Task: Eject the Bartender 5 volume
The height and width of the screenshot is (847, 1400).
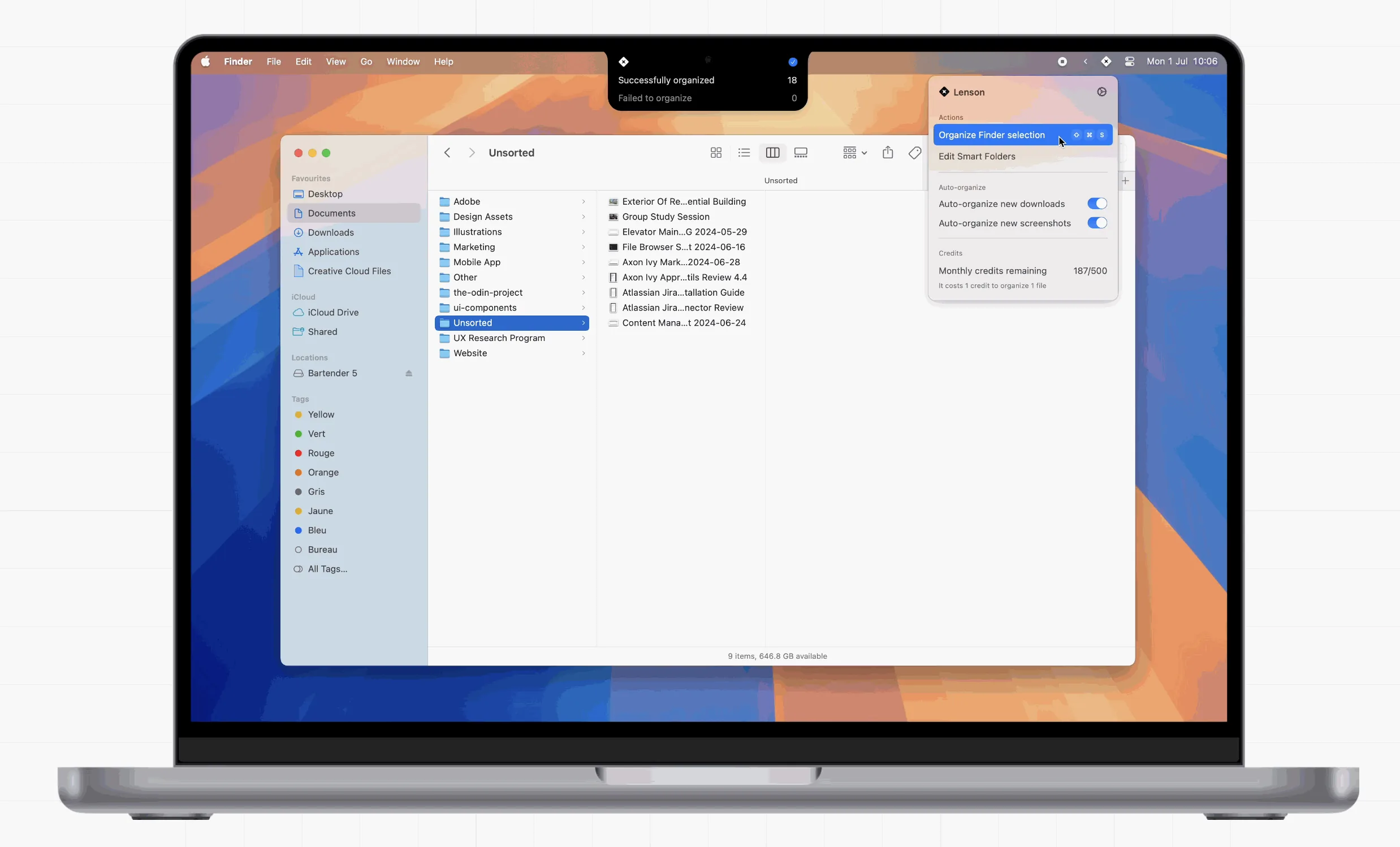Action: pos(409,373)
